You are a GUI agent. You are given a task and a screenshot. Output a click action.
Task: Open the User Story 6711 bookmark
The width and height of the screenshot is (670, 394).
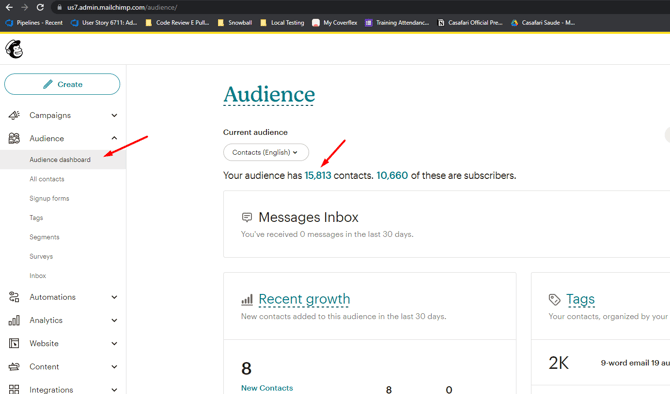[x=104, y=23]
